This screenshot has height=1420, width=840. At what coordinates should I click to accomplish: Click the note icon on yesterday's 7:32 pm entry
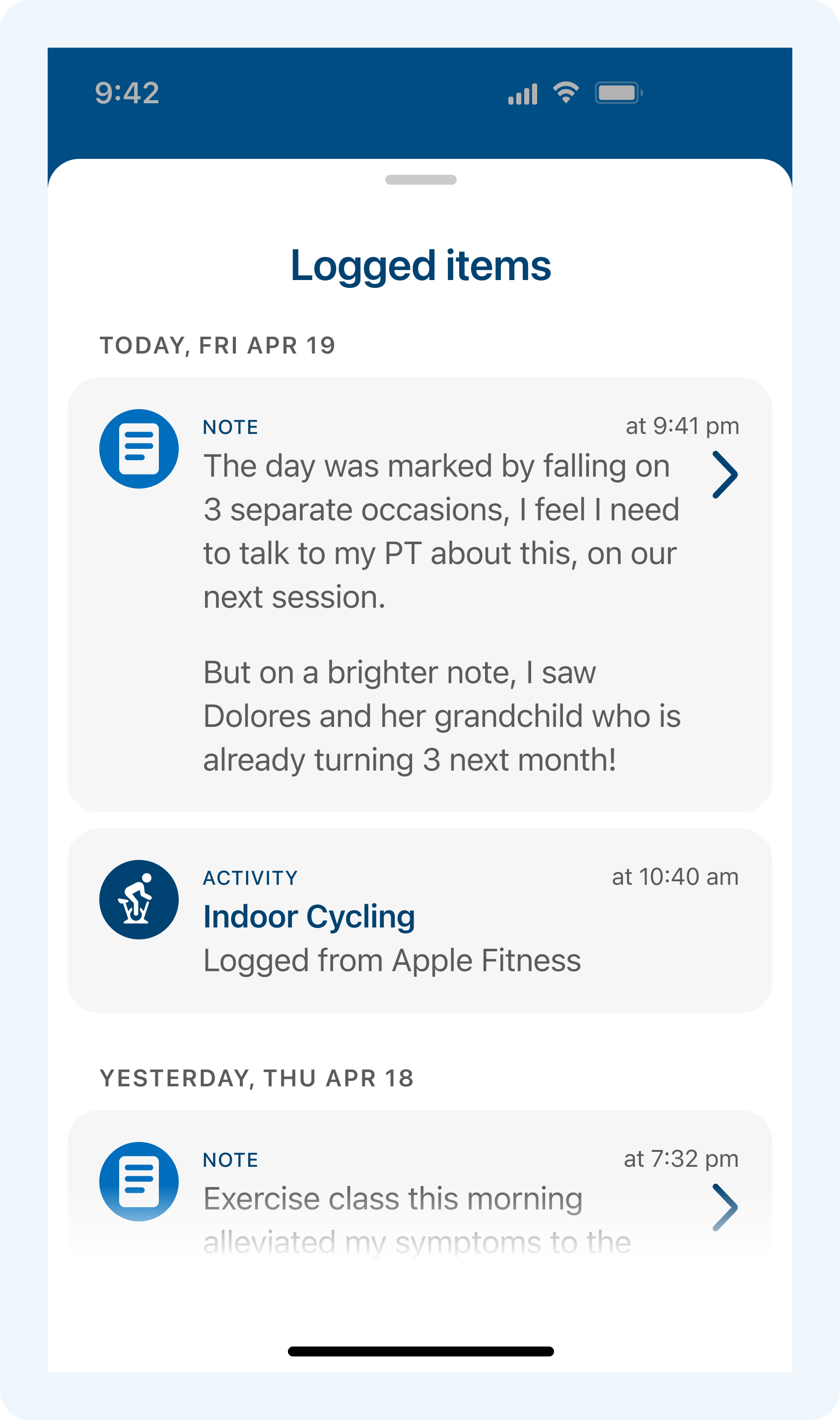point(139,1181)
